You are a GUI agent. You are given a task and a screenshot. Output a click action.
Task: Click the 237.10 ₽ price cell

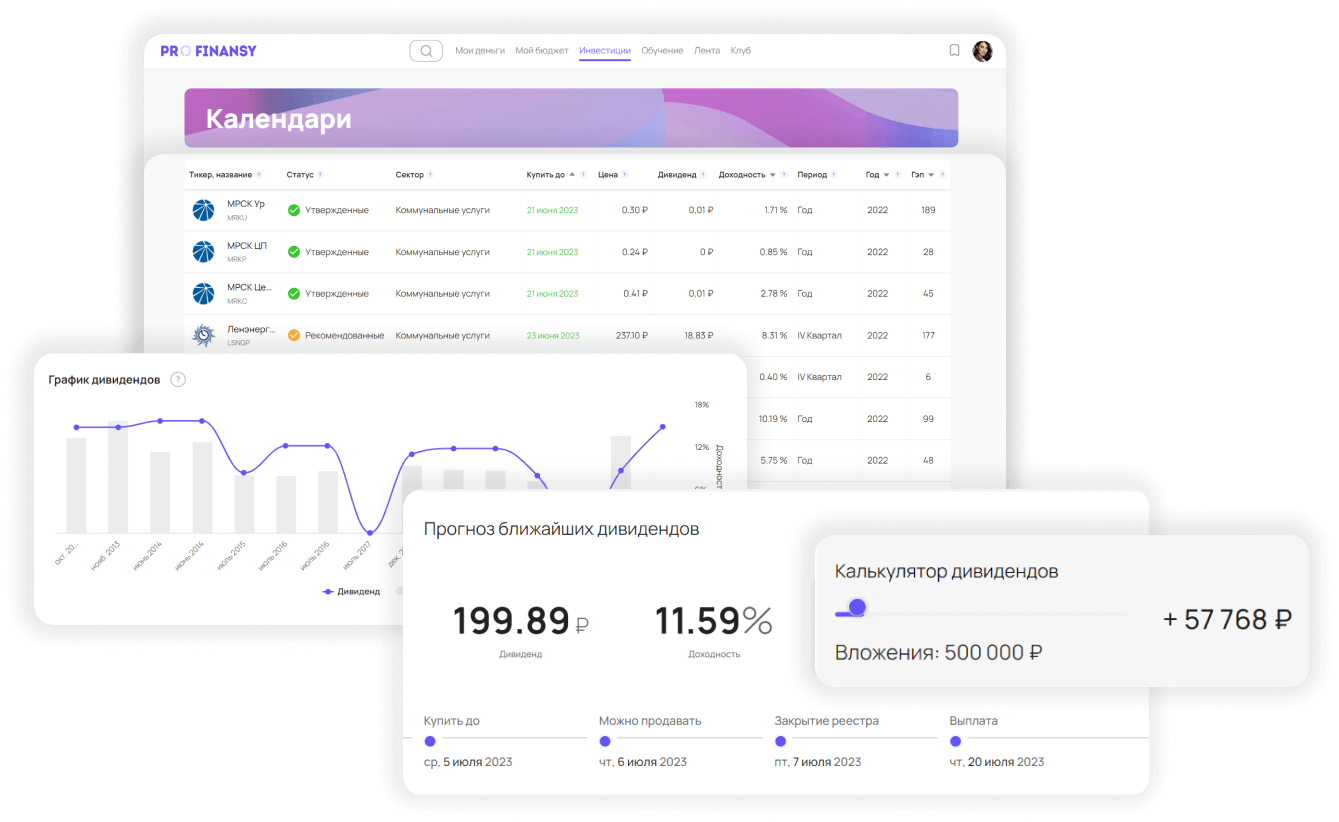631,336
